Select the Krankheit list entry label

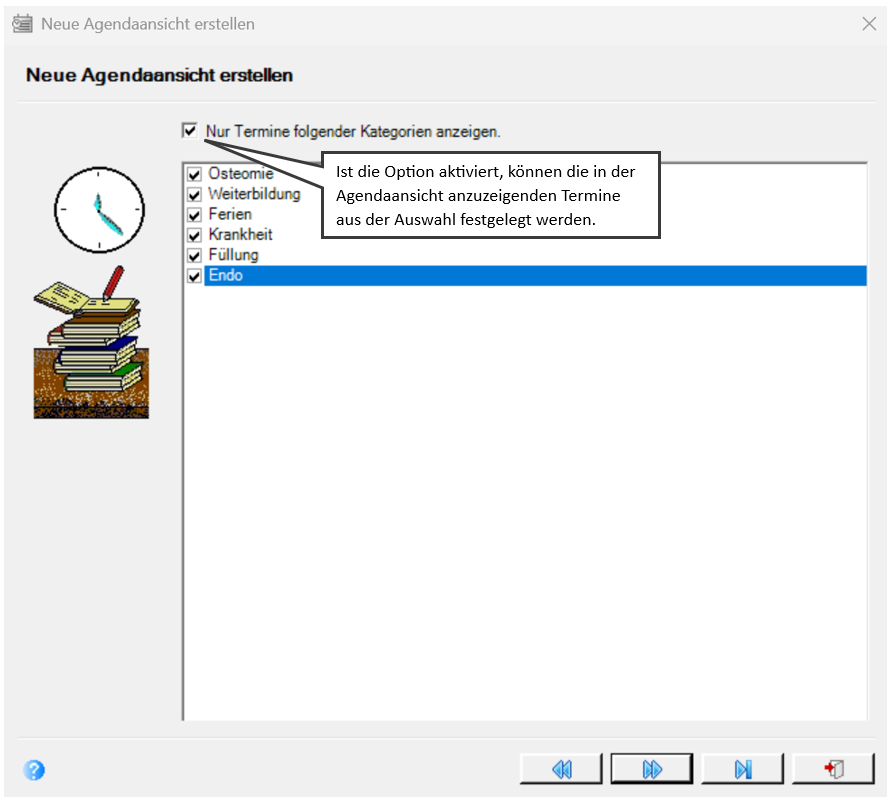(x=240, y=234)
